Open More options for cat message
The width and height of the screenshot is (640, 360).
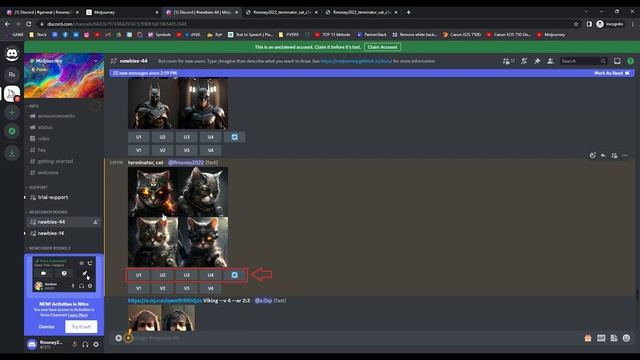pos(625,156)
